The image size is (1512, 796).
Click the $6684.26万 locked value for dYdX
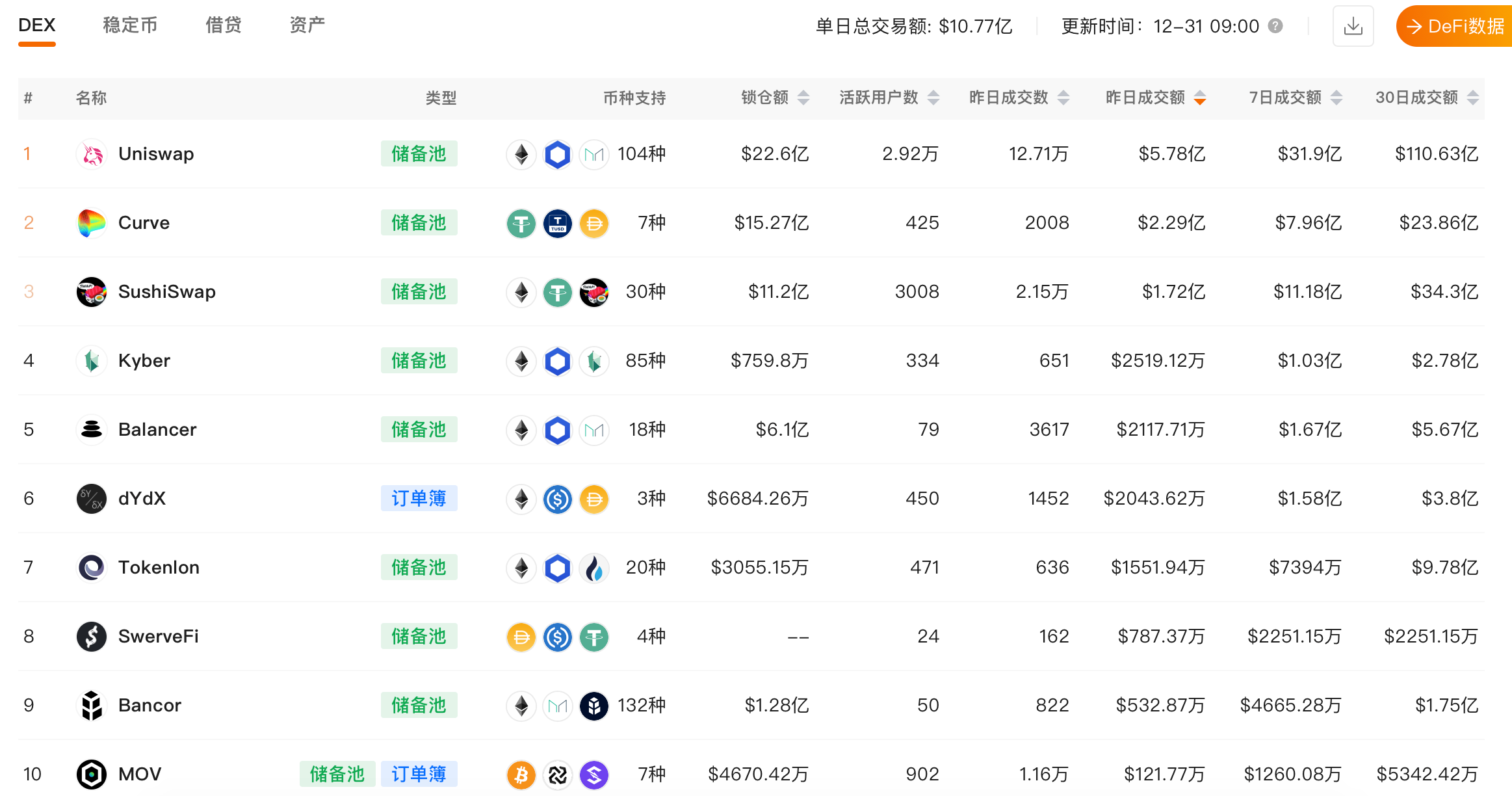pyautogui.click(x=758, y=499)
